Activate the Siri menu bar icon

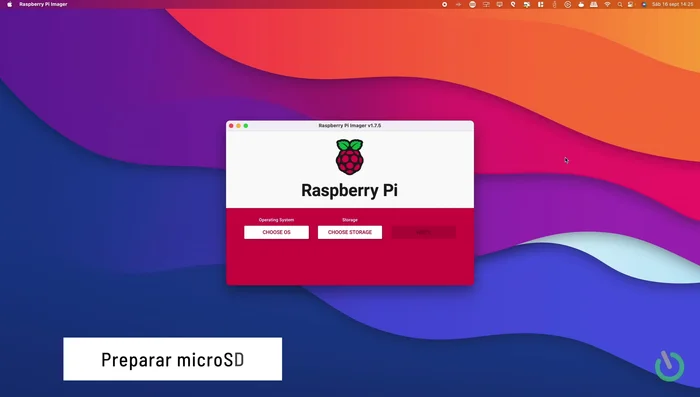coord(644,4)
